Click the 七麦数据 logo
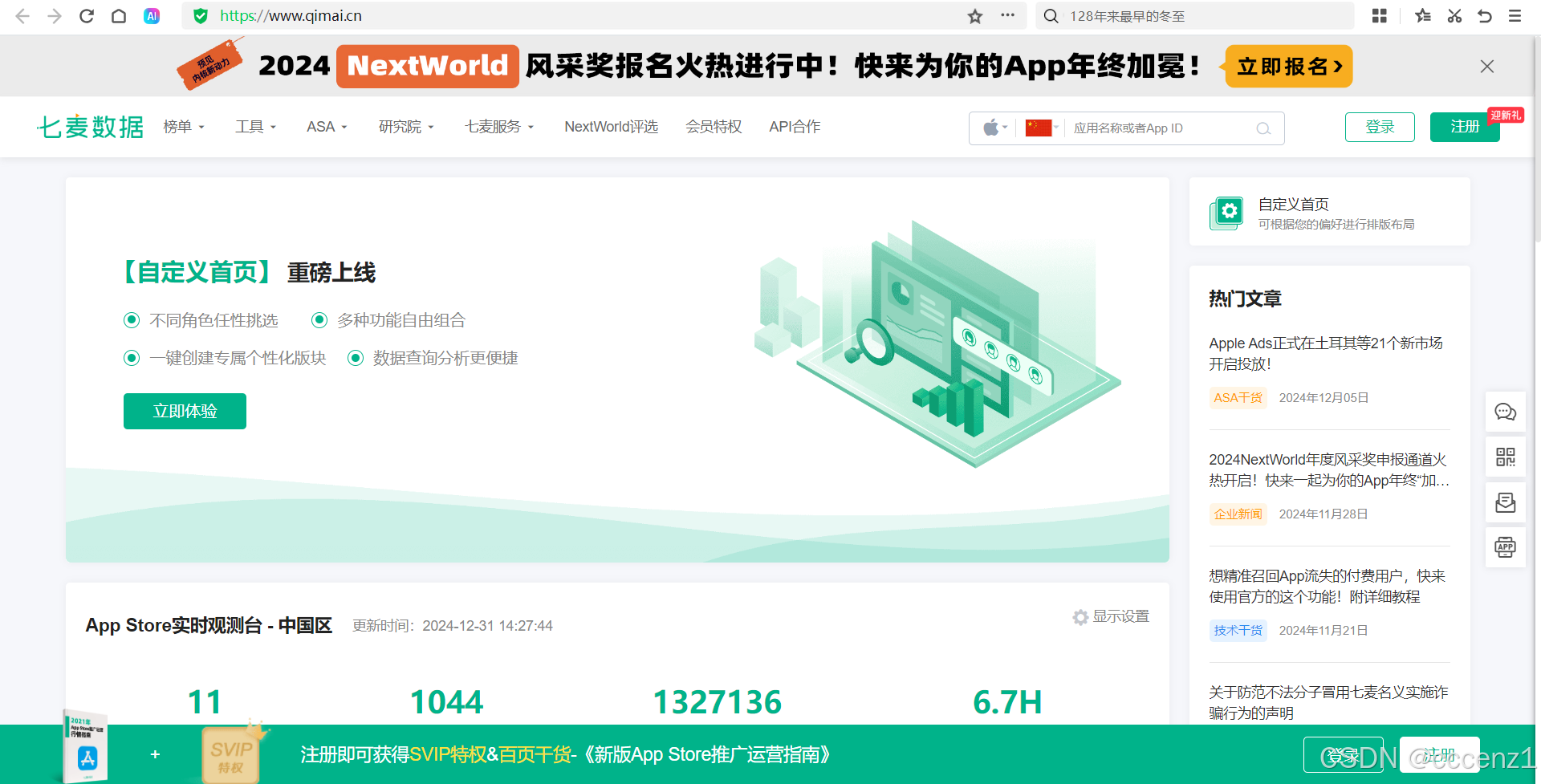 point(91,127)
